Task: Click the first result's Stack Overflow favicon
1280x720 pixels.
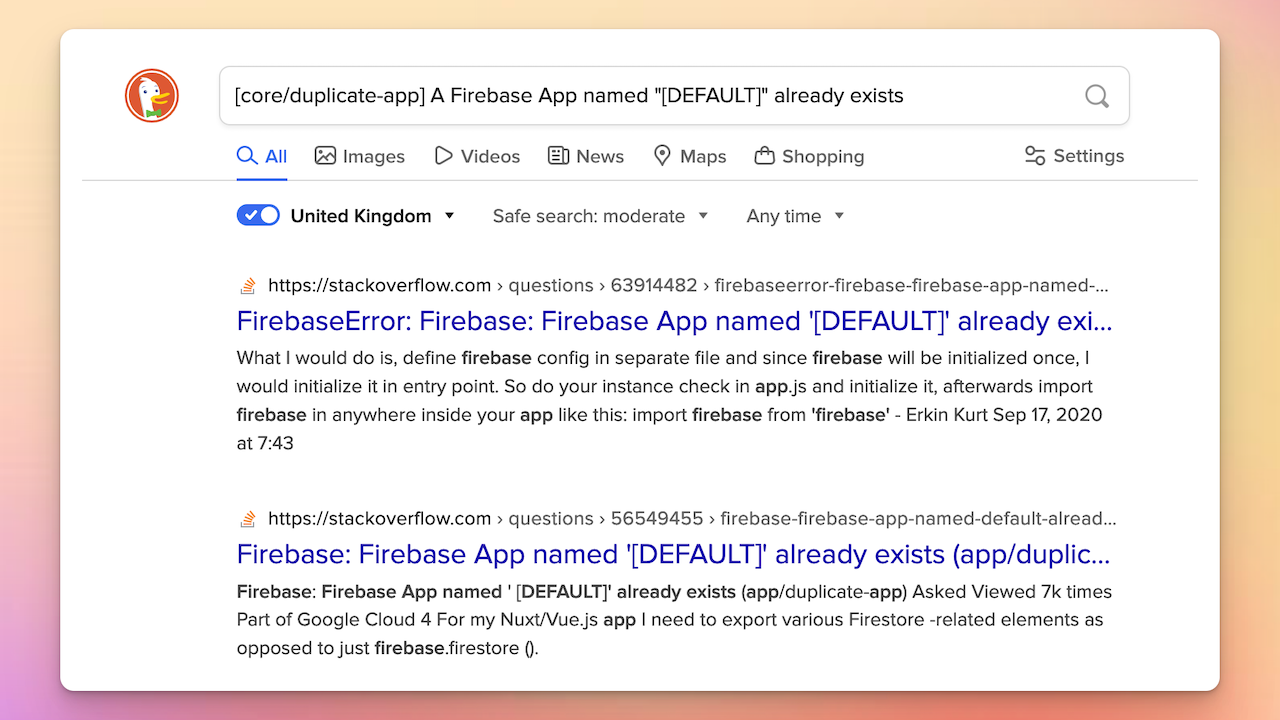Action: point(248,286)
